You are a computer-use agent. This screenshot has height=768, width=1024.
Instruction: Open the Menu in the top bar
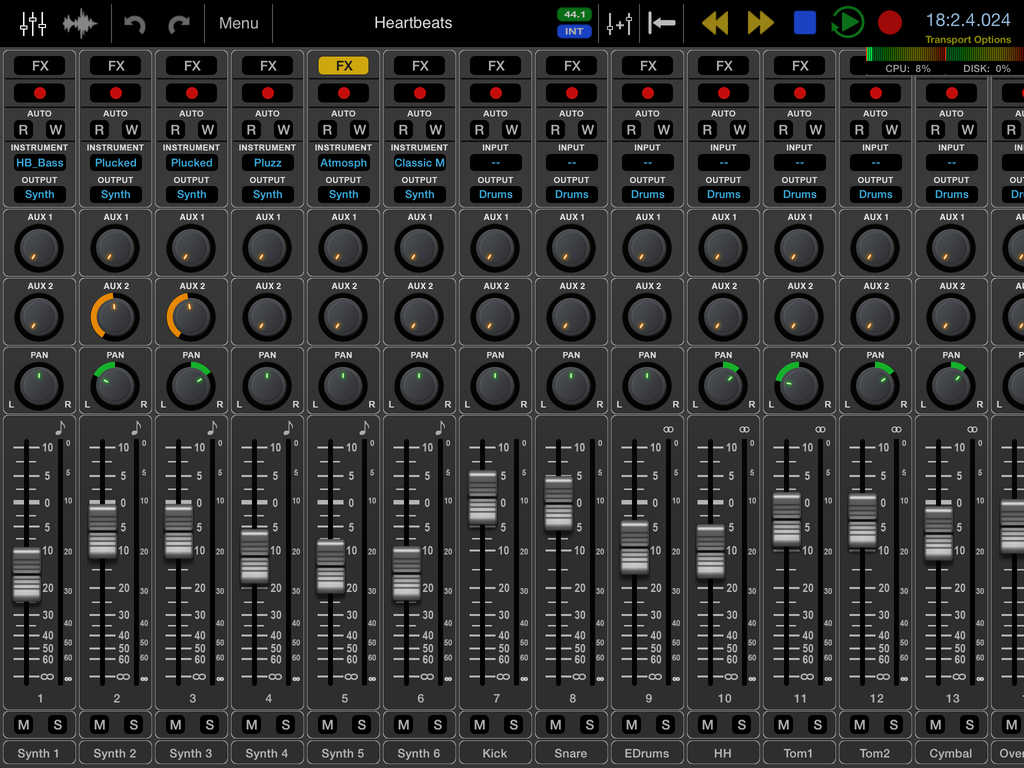[x=238, y=23]
